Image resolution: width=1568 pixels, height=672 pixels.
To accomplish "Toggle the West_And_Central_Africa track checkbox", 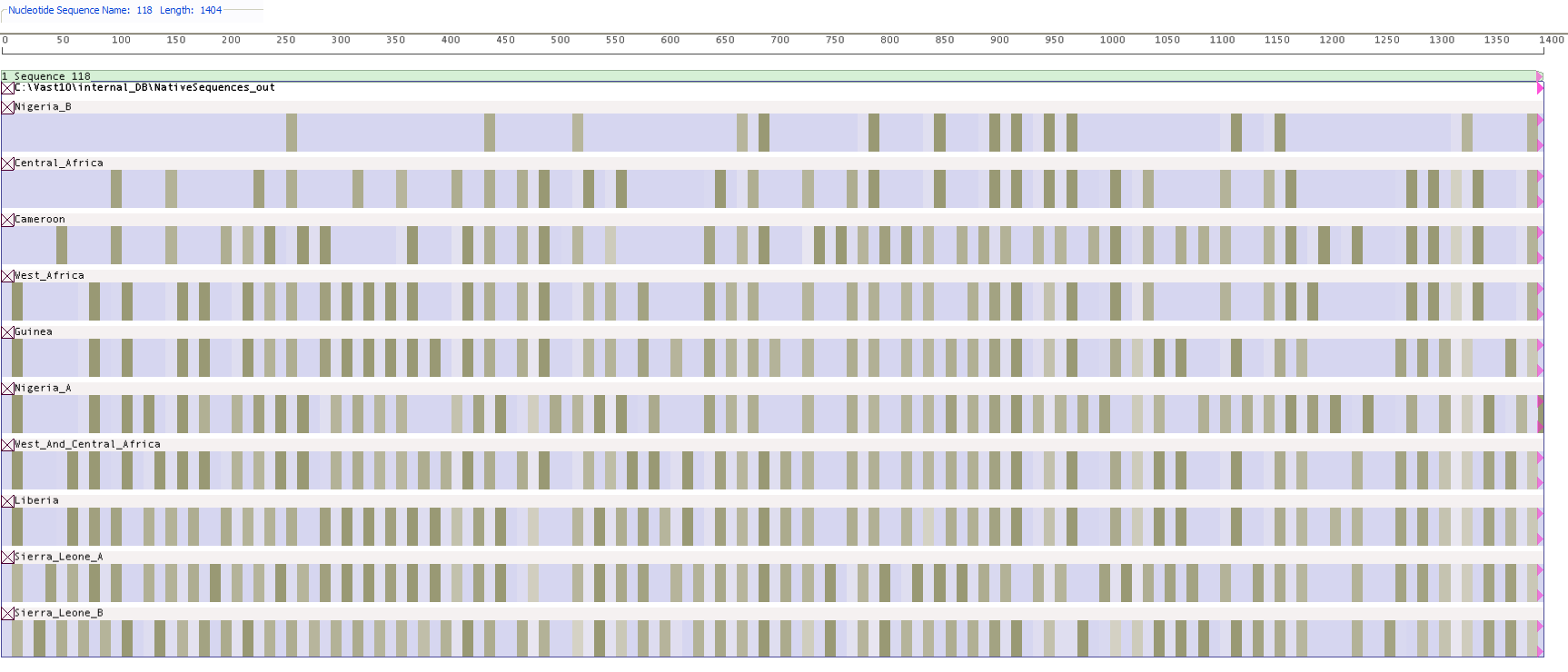I will click(7, 445).
